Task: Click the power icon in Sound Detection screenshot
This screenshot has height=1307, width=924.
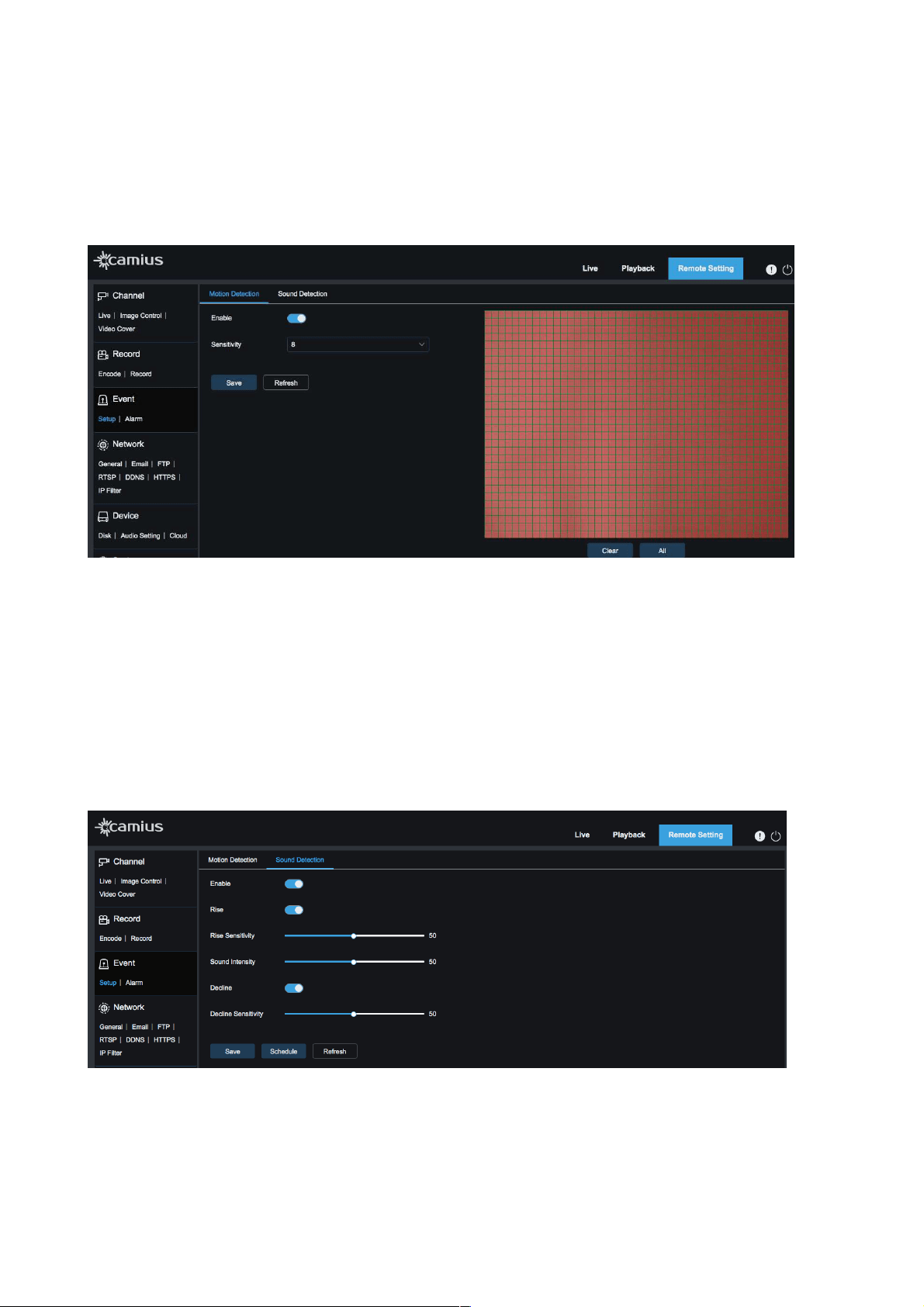Action: (x=776, y=835)
